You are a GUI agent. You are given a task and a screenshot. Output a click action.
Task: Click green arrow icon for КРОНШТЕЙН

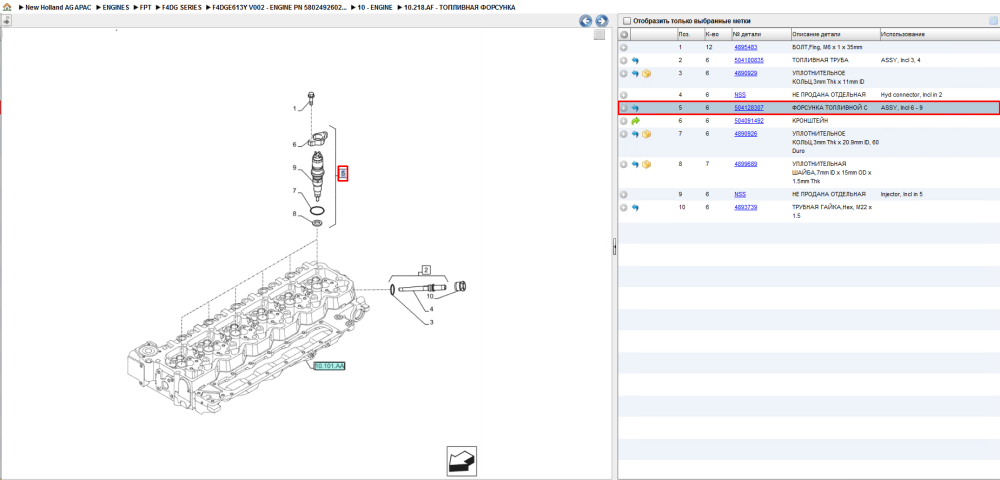pos(635,120)
